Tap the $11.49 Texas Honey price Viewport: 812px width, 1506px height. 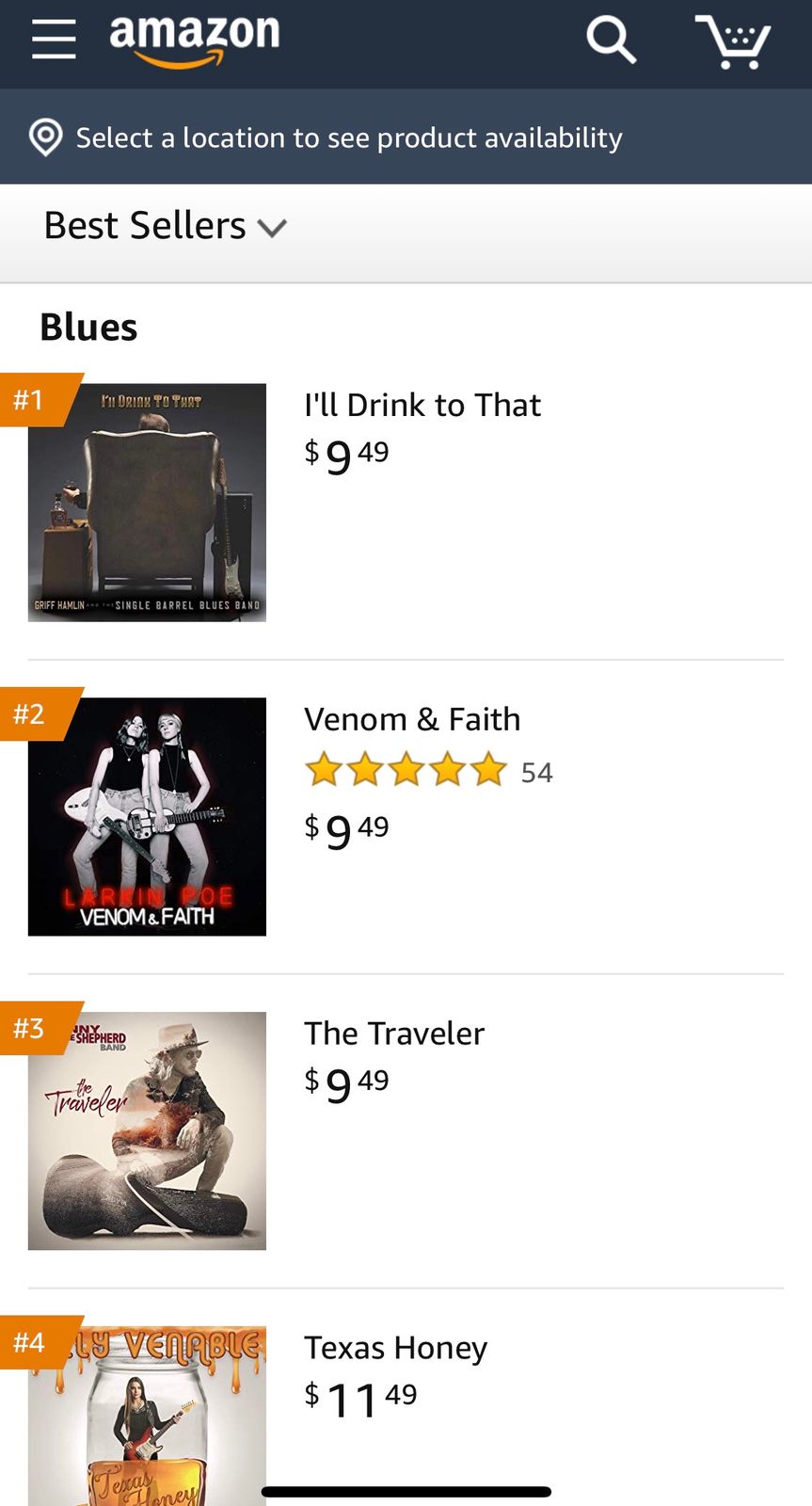click(360, 1398)
